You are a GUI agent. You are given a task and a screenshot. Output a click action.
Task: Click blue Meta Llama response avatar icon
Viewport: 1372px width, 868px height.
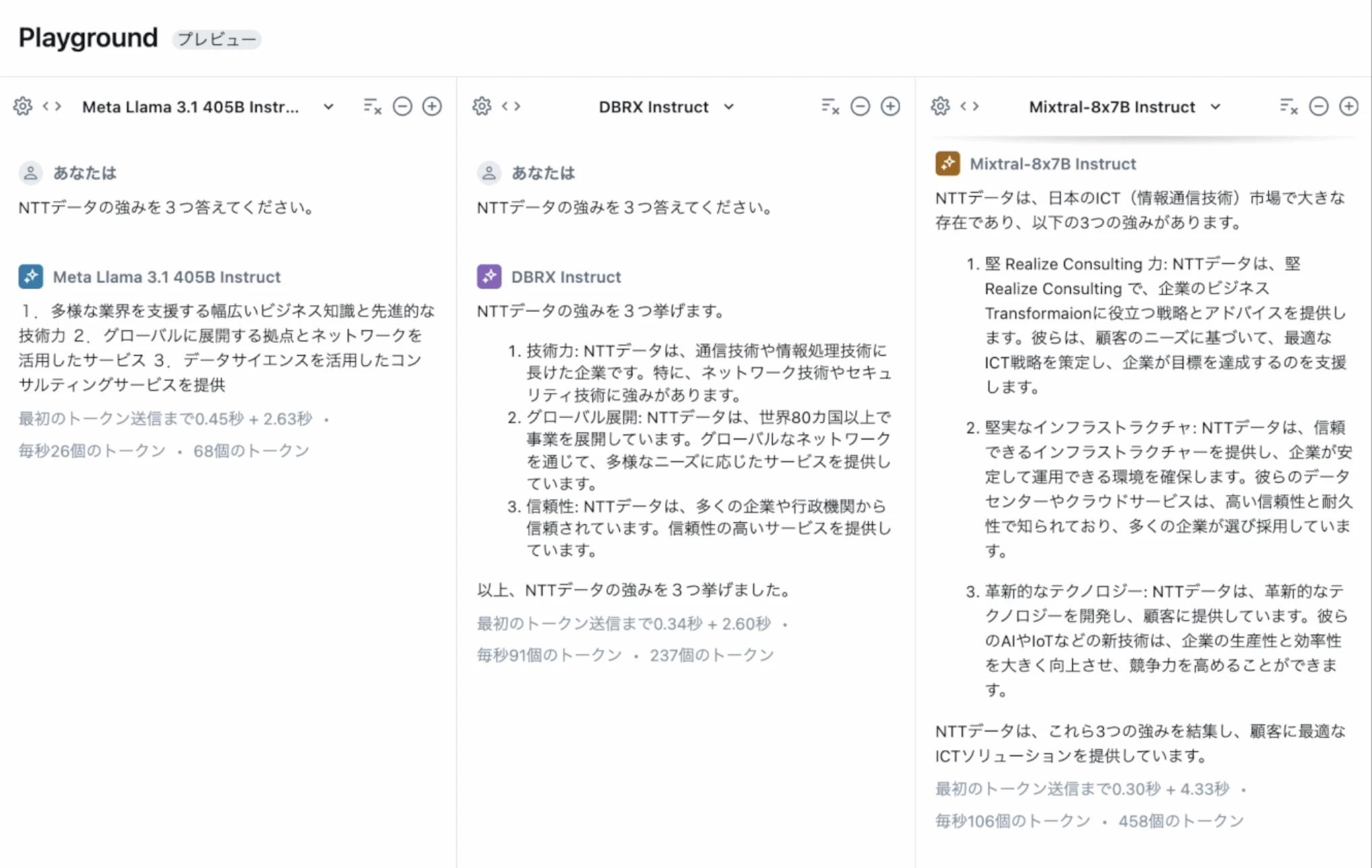click(31, 276)
